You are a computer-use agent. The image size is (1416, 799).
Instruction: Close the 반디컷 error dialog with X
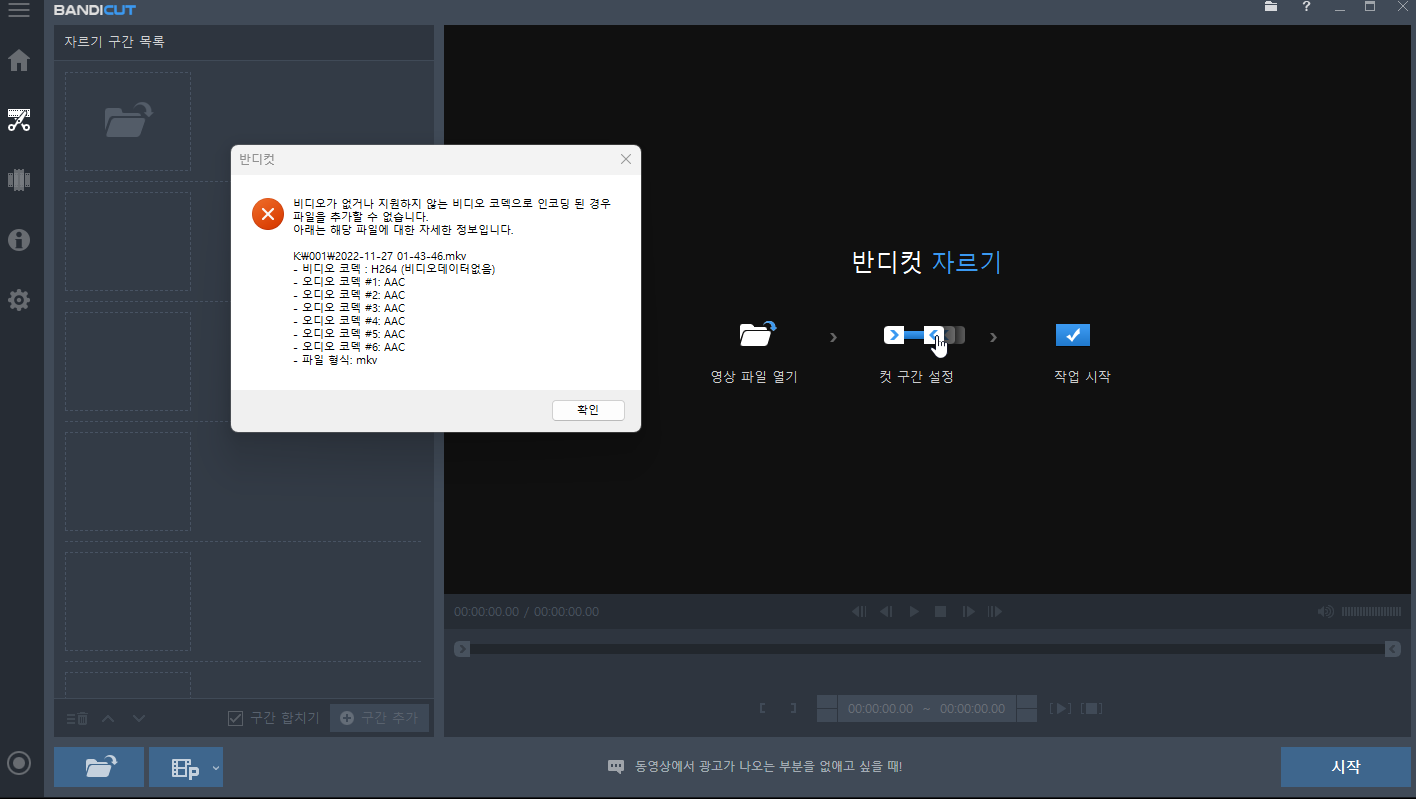coord(626,159)
